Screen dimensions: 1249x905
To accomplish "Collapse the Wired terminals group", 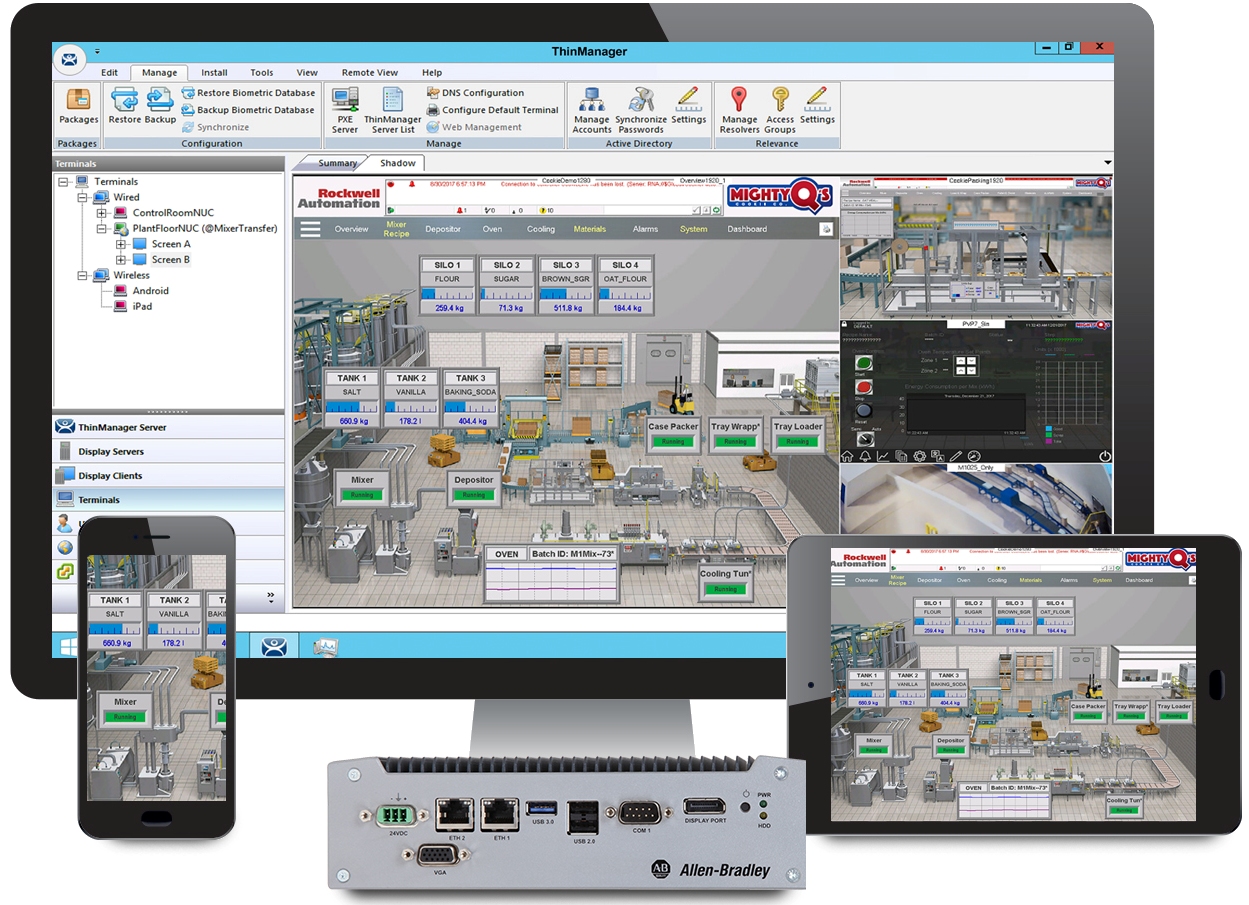I will 83,197.
